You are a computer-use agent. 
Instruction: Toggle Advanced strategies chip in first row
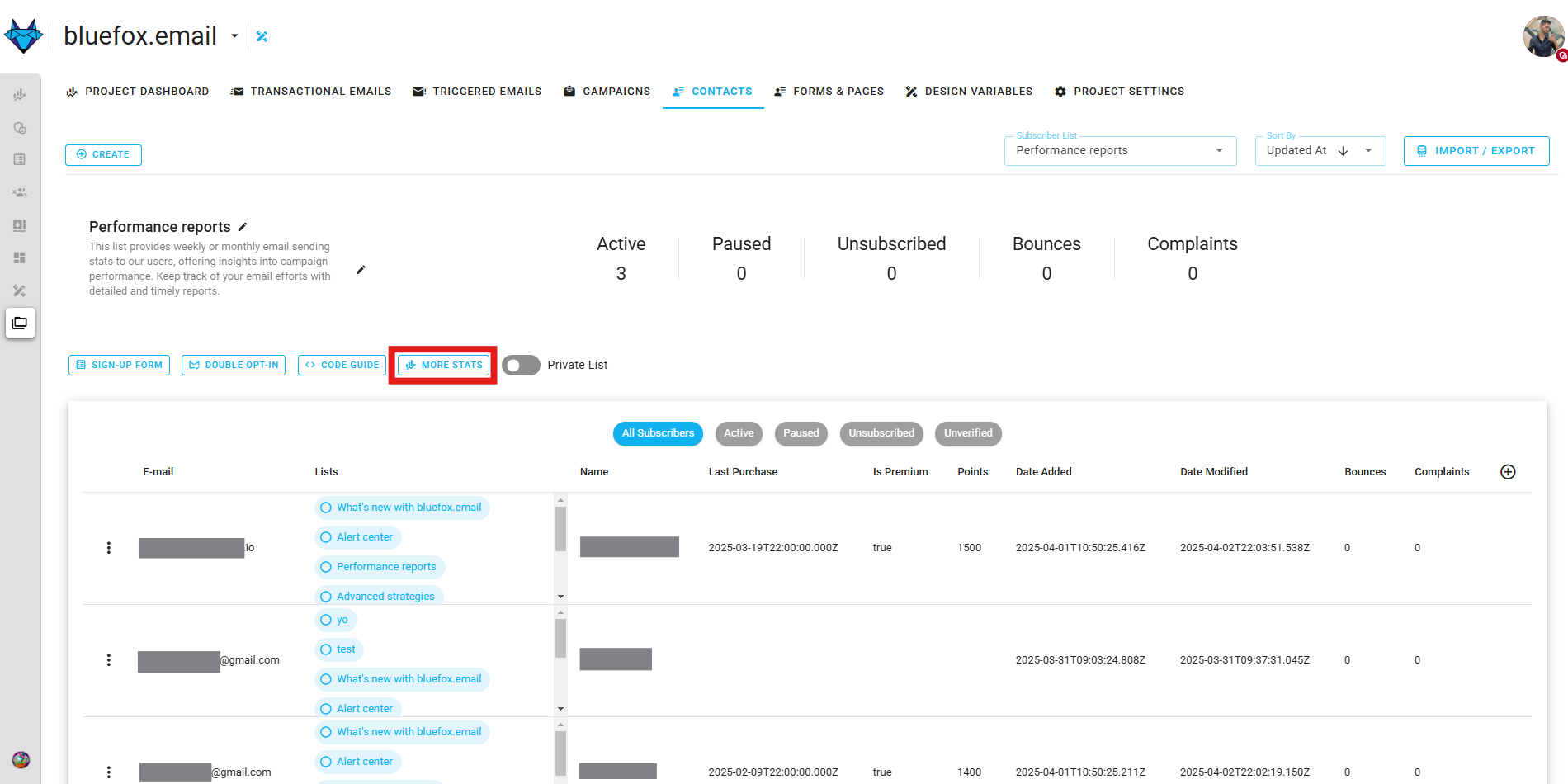pyautogui.click(x=379, y=596)
